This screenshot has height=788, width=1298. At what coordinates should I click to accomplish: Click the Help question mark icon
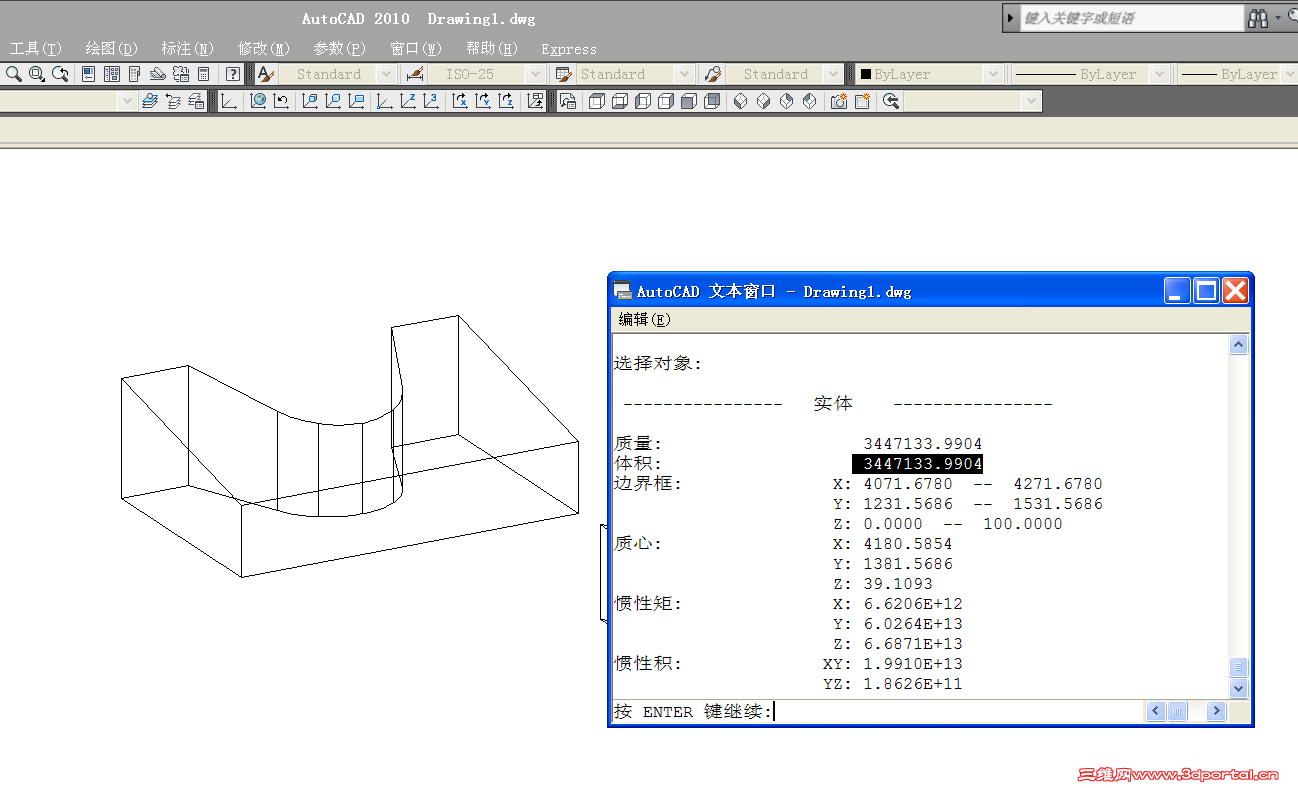[x=233, y=74]
